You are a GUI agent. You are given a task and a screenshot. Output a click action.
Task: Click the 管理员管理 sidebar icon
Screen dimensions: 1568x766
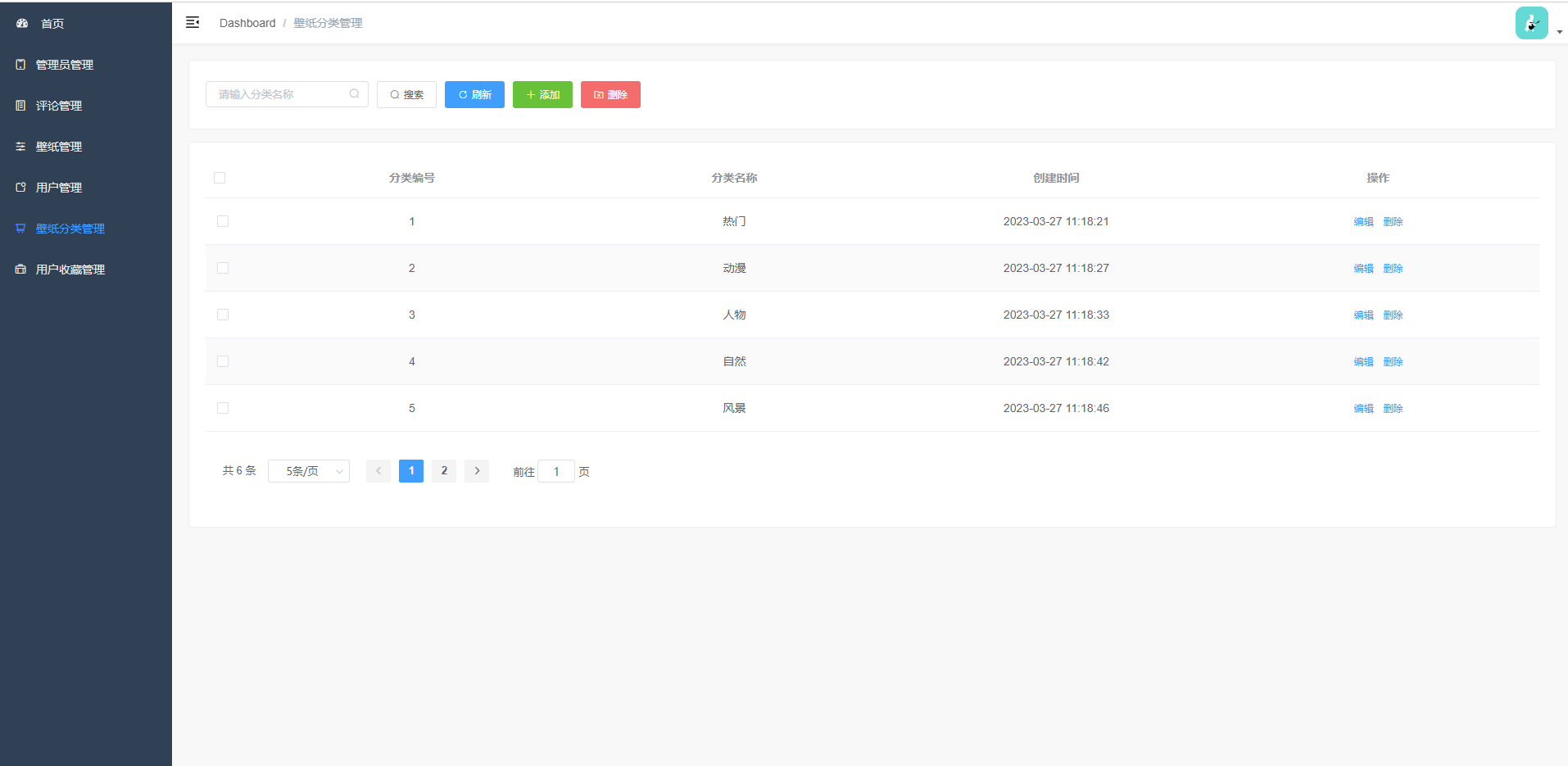pyautogui.click(x=20, y=65)
